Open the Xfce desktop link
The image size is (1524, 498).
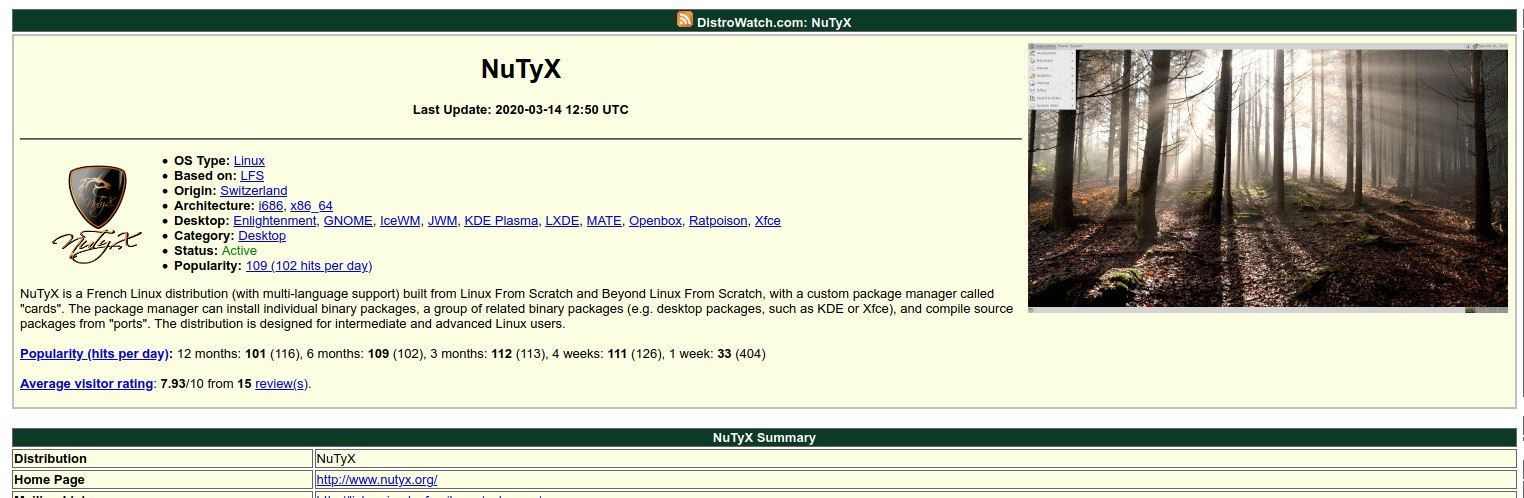(767, 221)
